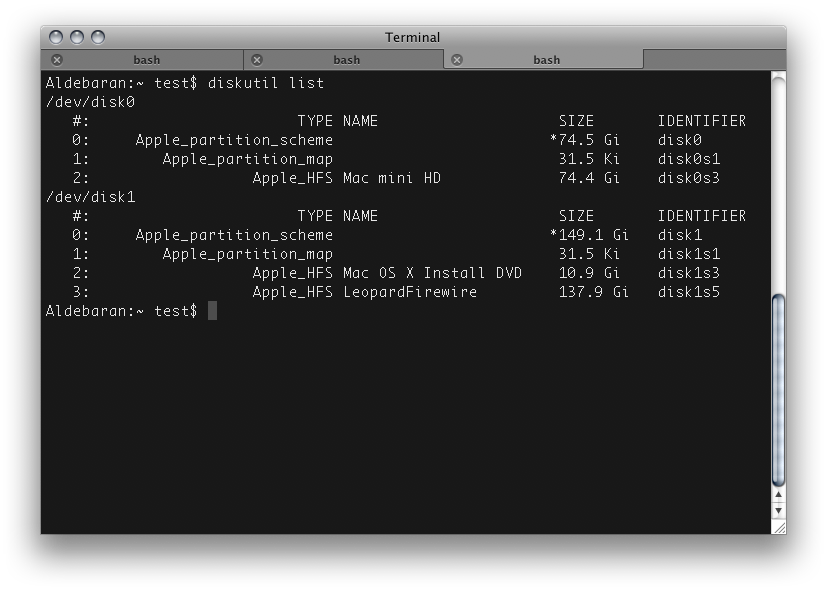The image size is (827, 590).
Task: Click the 'Mac OS X Install DVD' name
Action: click(432, 273)
